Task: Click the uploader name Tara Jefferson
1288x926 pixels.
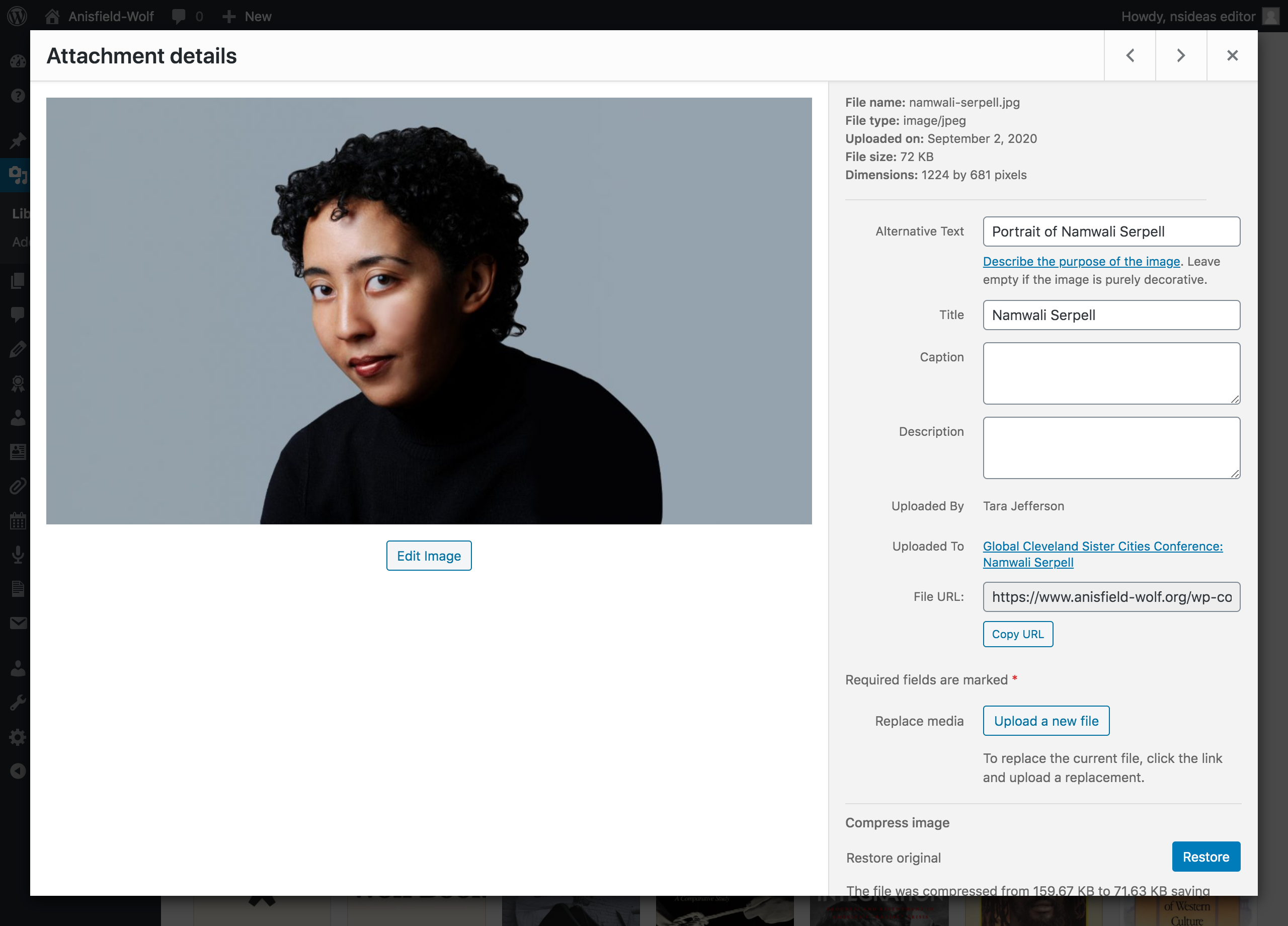Action: (x=1023, y=506)
